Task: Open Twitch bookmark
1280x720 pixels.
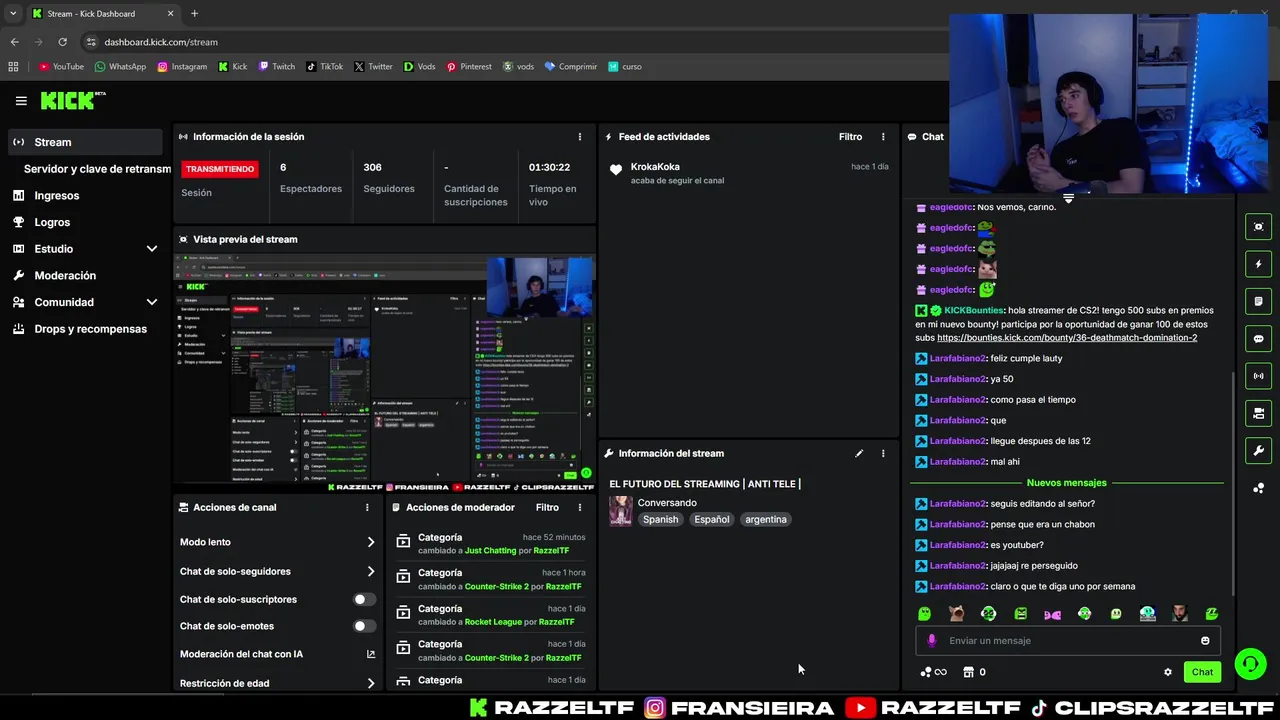Action: [277, 67]
